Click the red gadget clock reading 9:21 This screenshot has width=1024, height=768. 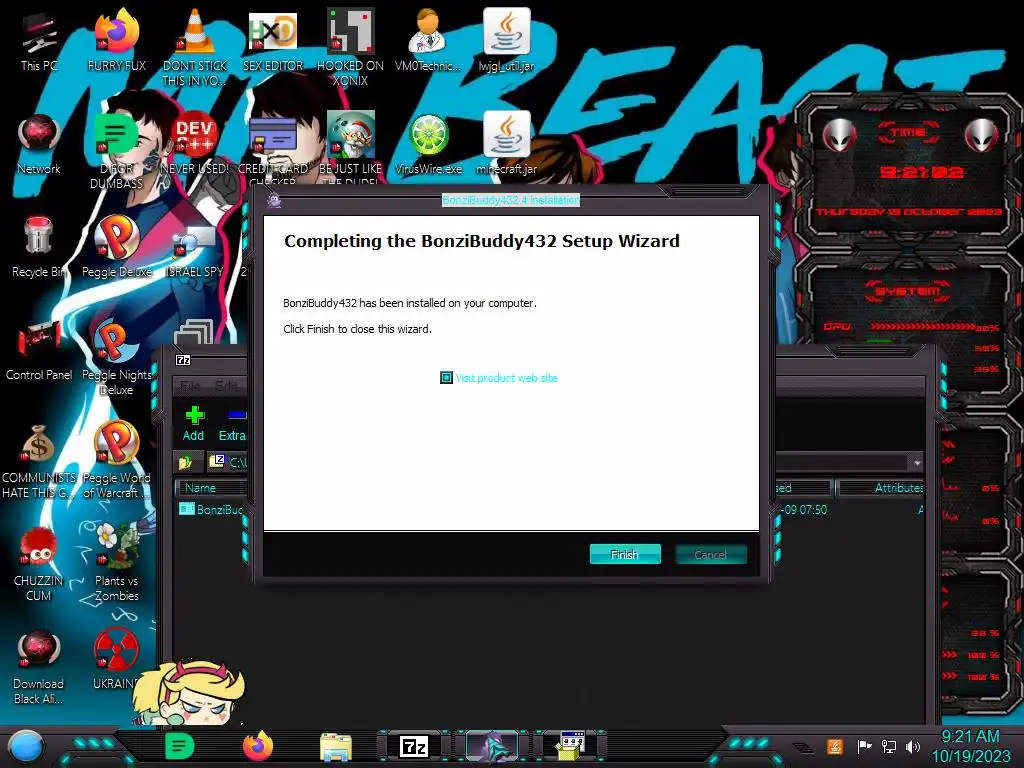tap(921, 172)
